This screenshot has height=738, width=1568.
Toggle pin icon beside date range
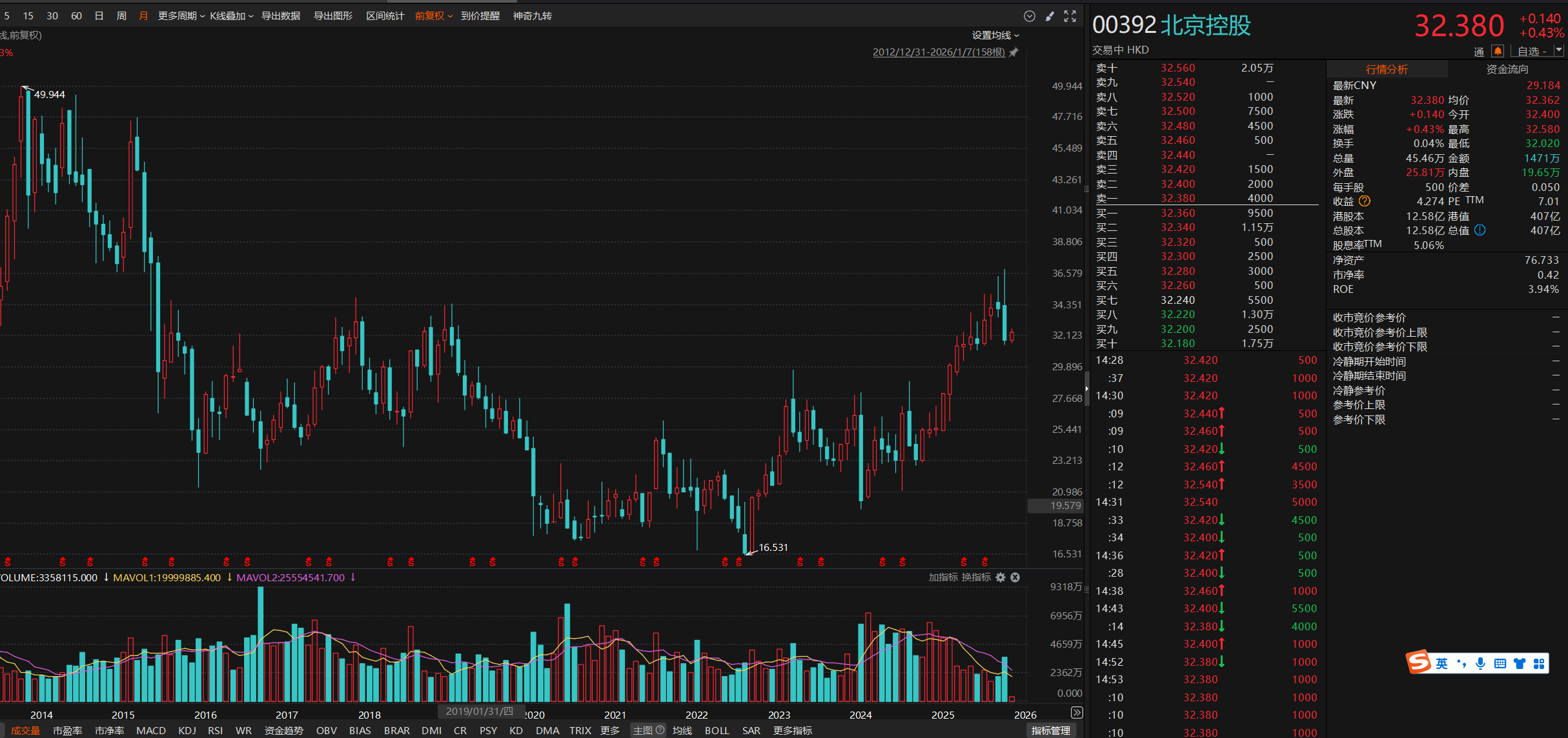1014,52
